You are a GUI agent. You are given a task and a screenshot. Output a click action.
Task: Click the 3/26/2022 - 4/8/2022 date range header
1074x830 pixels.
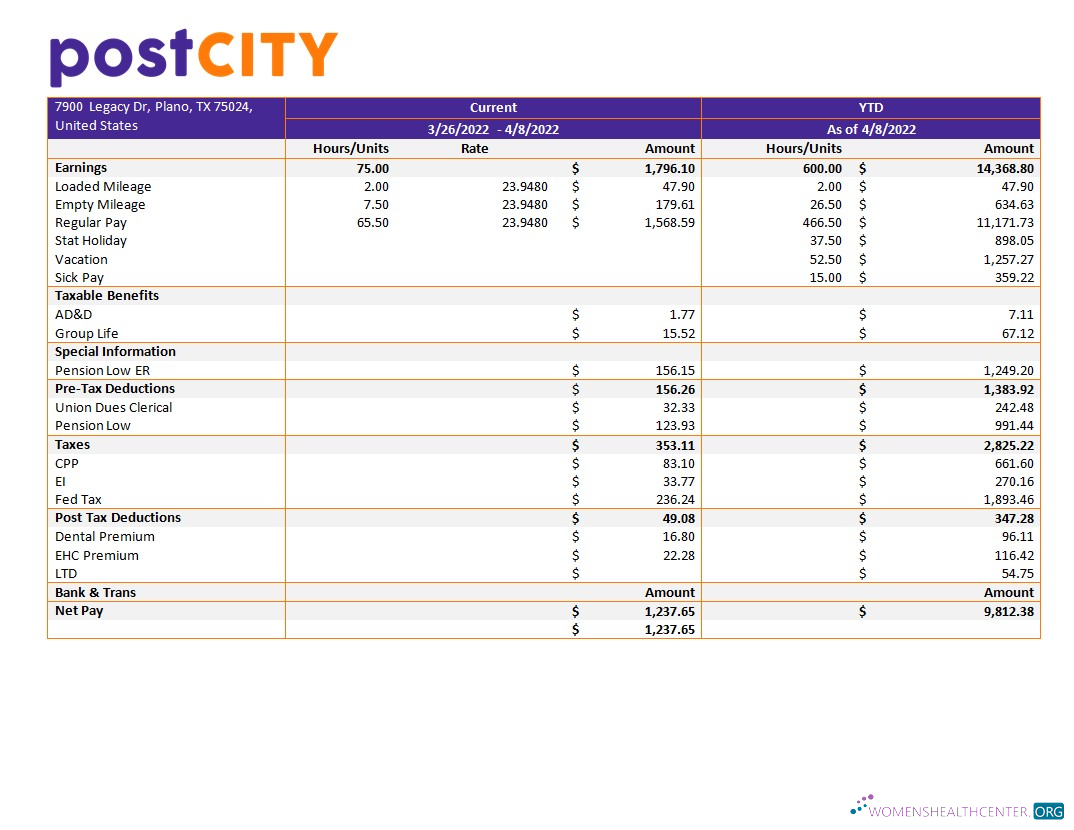point(493,129)
